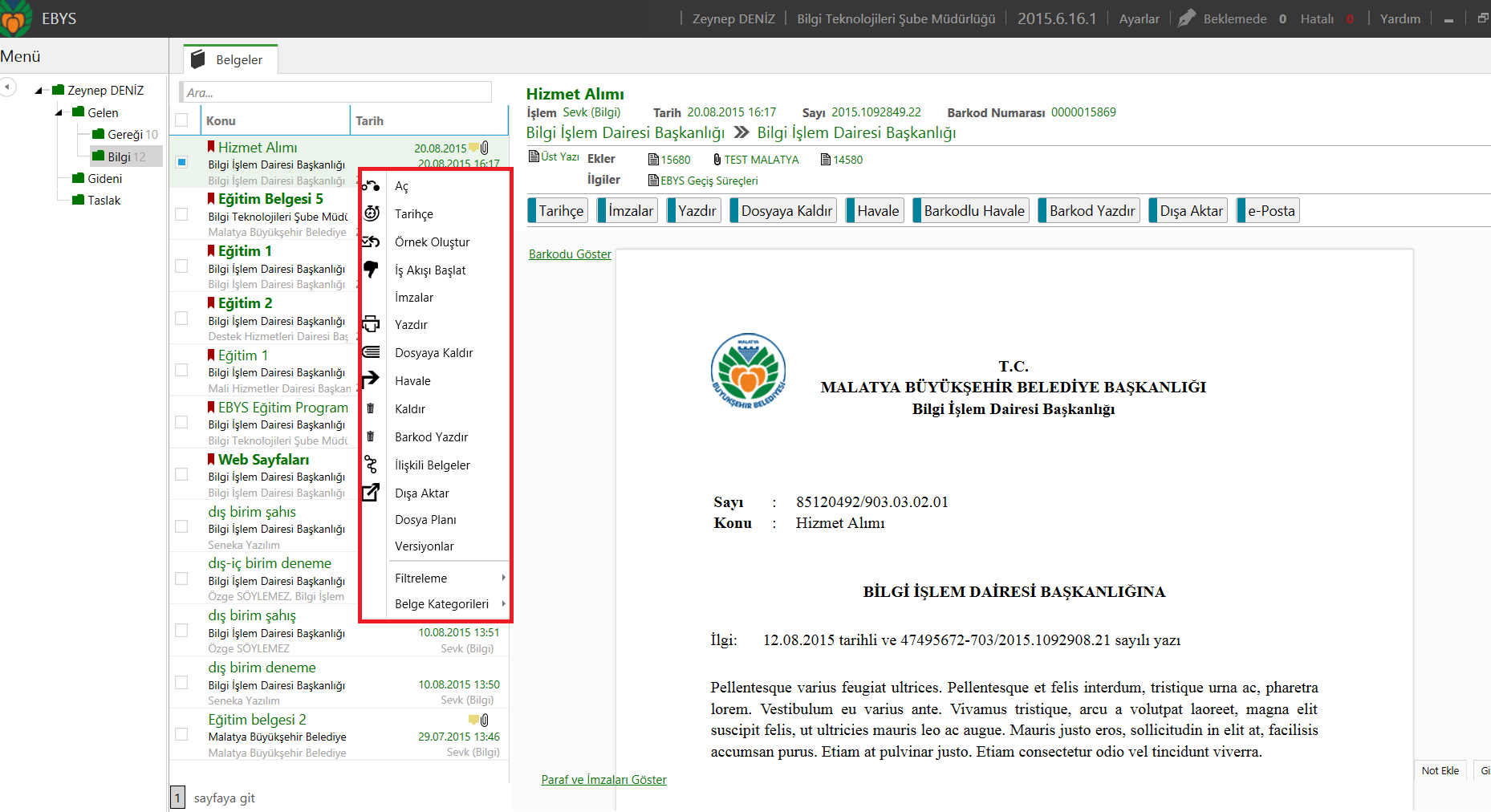
Task: Click the page number field near sayfaya git
Action: [177, 798]
